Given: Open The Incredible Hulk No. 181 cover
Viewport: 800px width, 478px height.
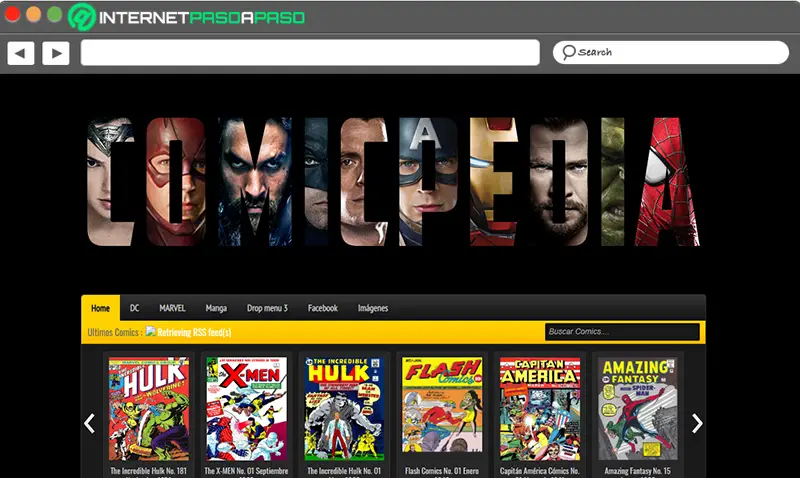Looking at the screenshot, I should click(149, 409).
